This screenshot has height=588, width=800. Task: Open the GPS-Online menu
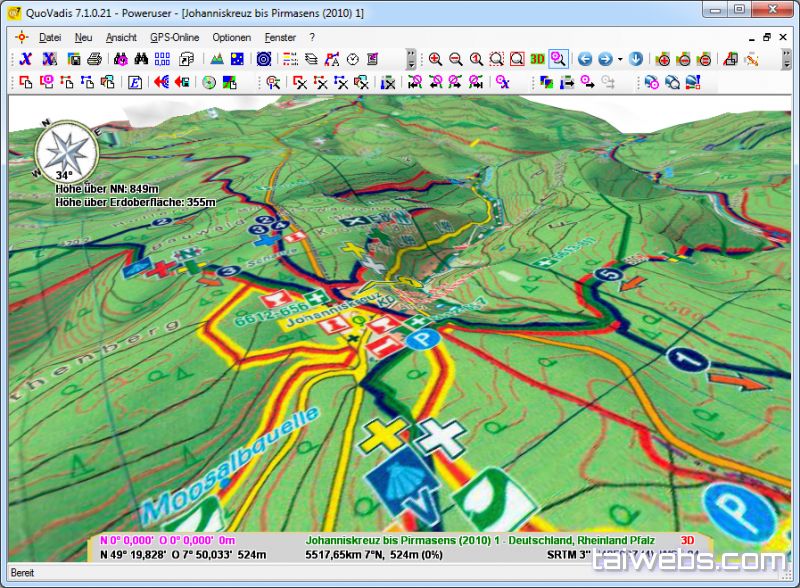point(175,37)
